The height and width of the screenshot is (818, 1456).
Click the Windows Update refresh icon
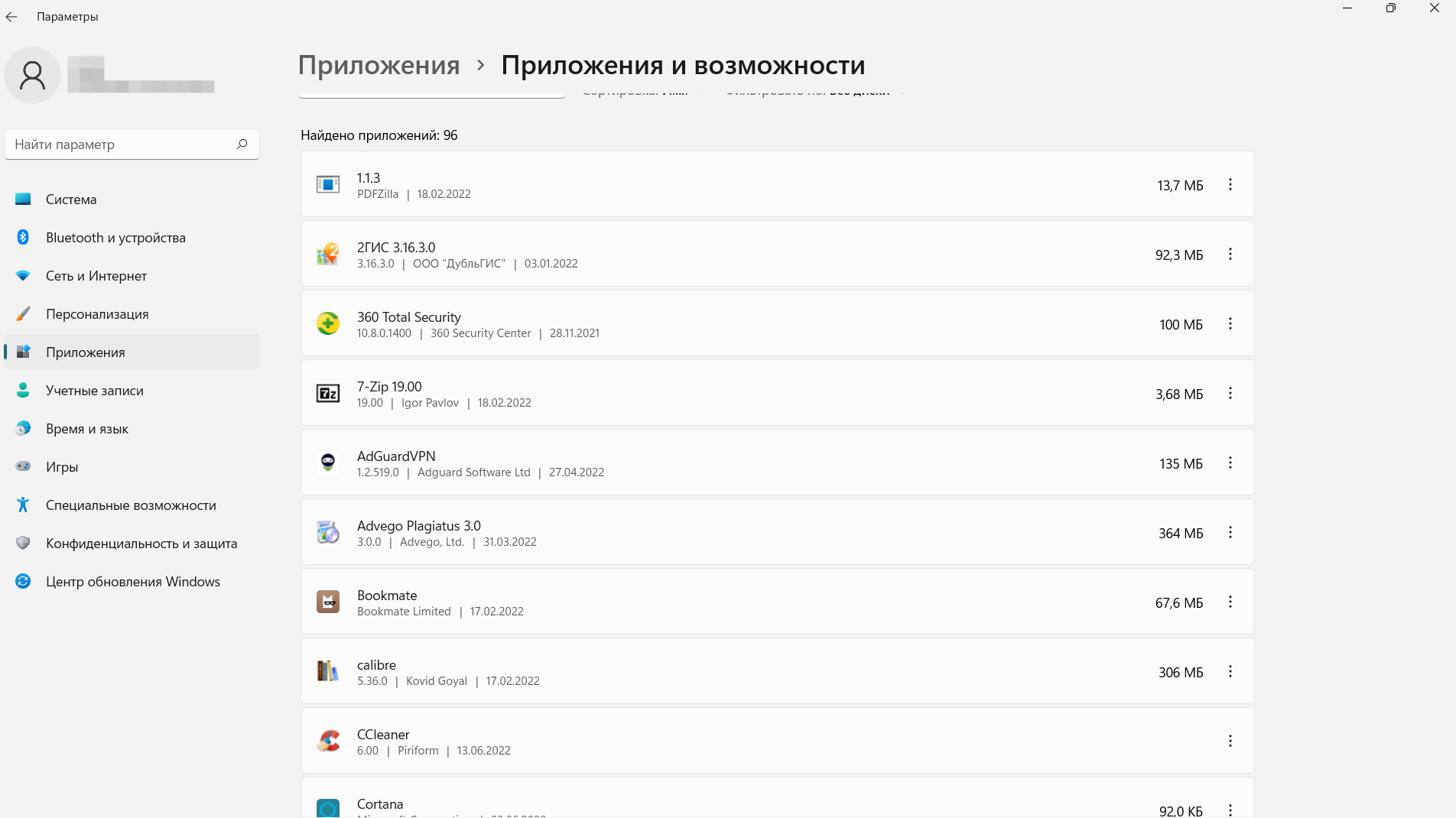23,581
